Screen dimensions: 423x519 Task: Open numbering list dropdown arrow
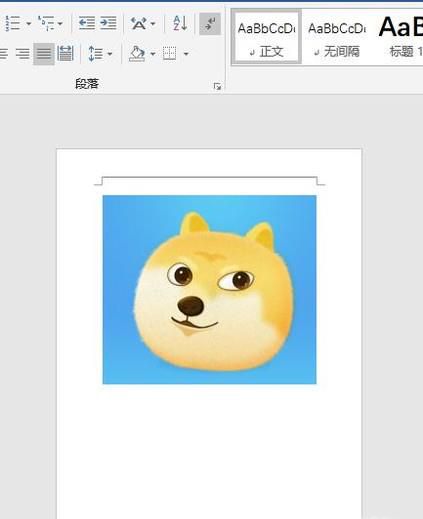29,24
